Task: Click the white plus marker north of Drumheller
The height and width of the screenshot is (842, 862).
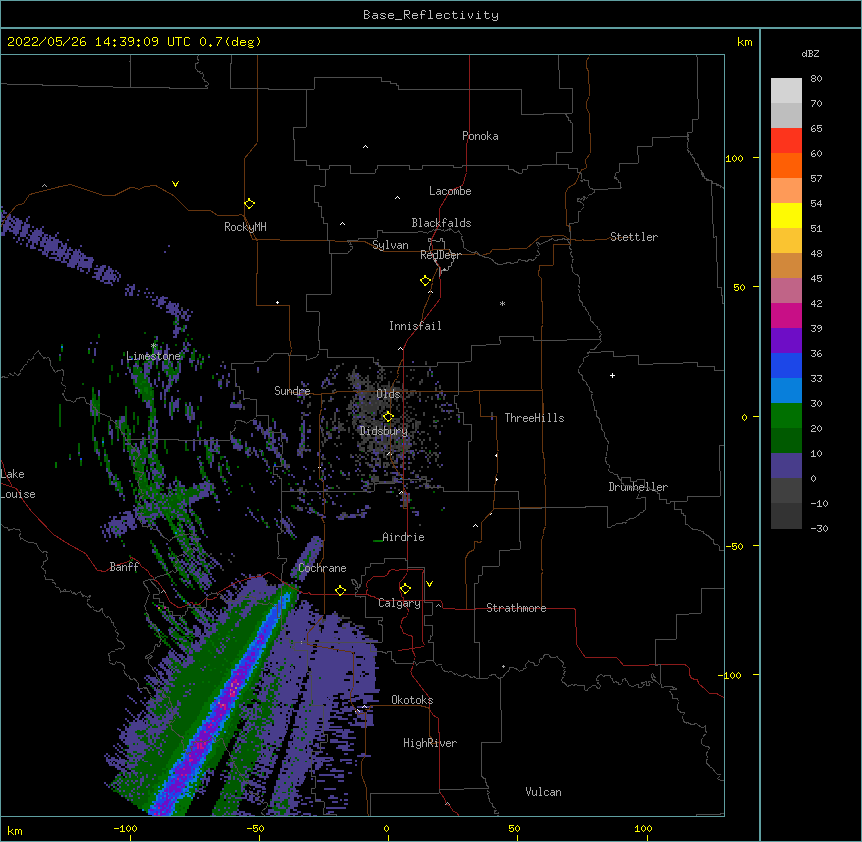Action: [612, 375]
